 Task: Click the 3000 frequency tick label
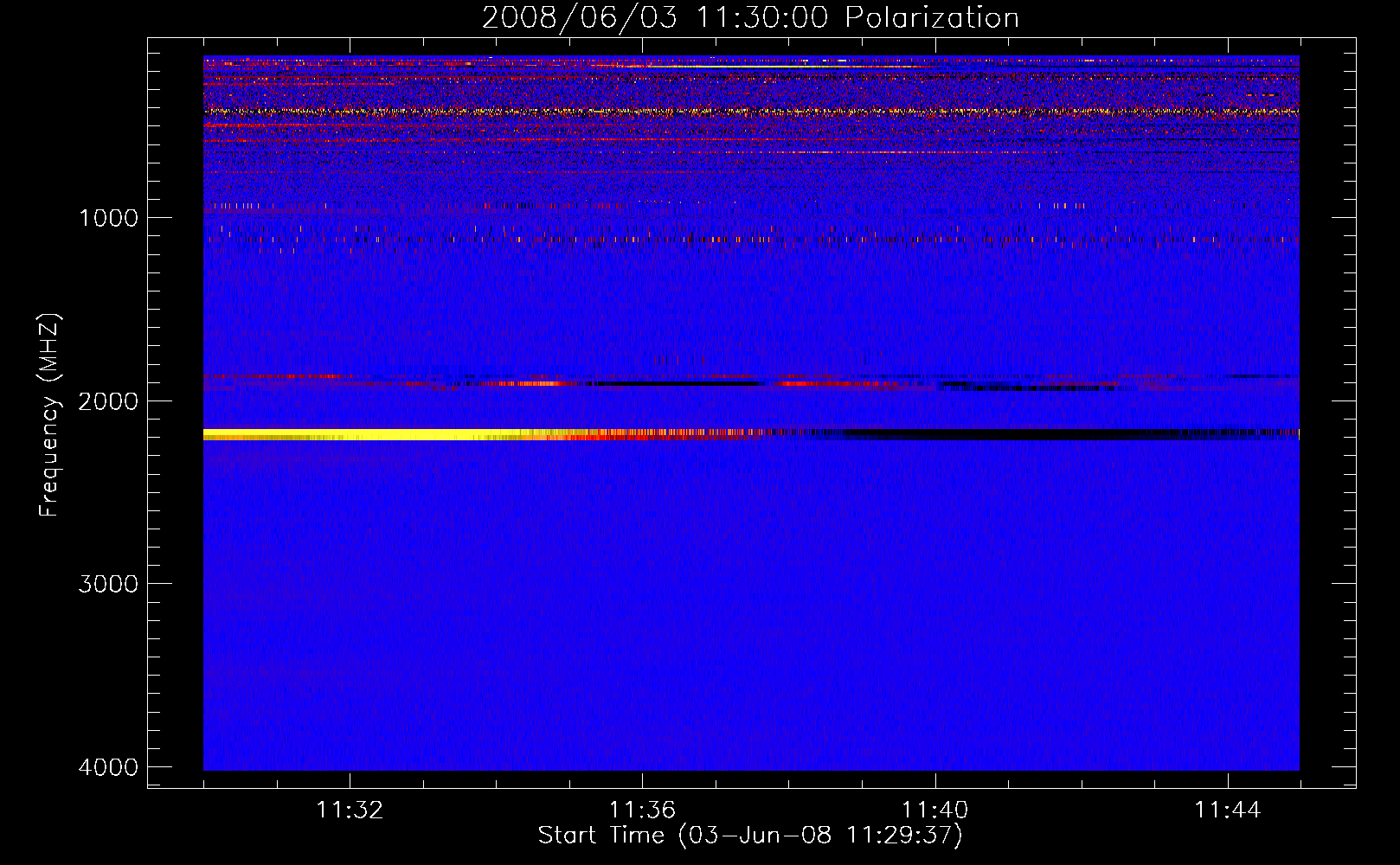[108, 584]
